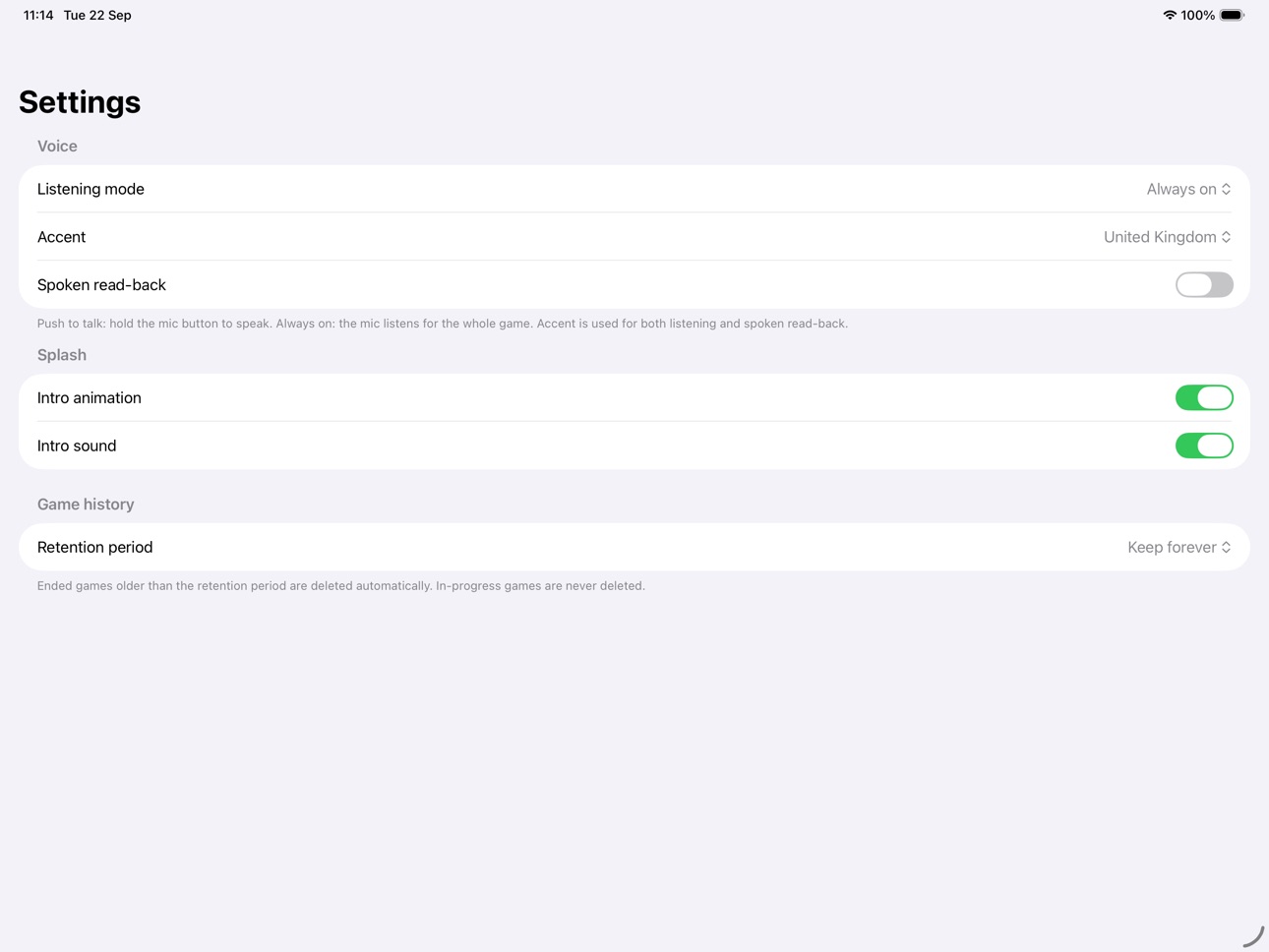This screenshot has height=952, width=1269.
Task: Disable the Intro sound switch
Action: (x=1204, y=446)
